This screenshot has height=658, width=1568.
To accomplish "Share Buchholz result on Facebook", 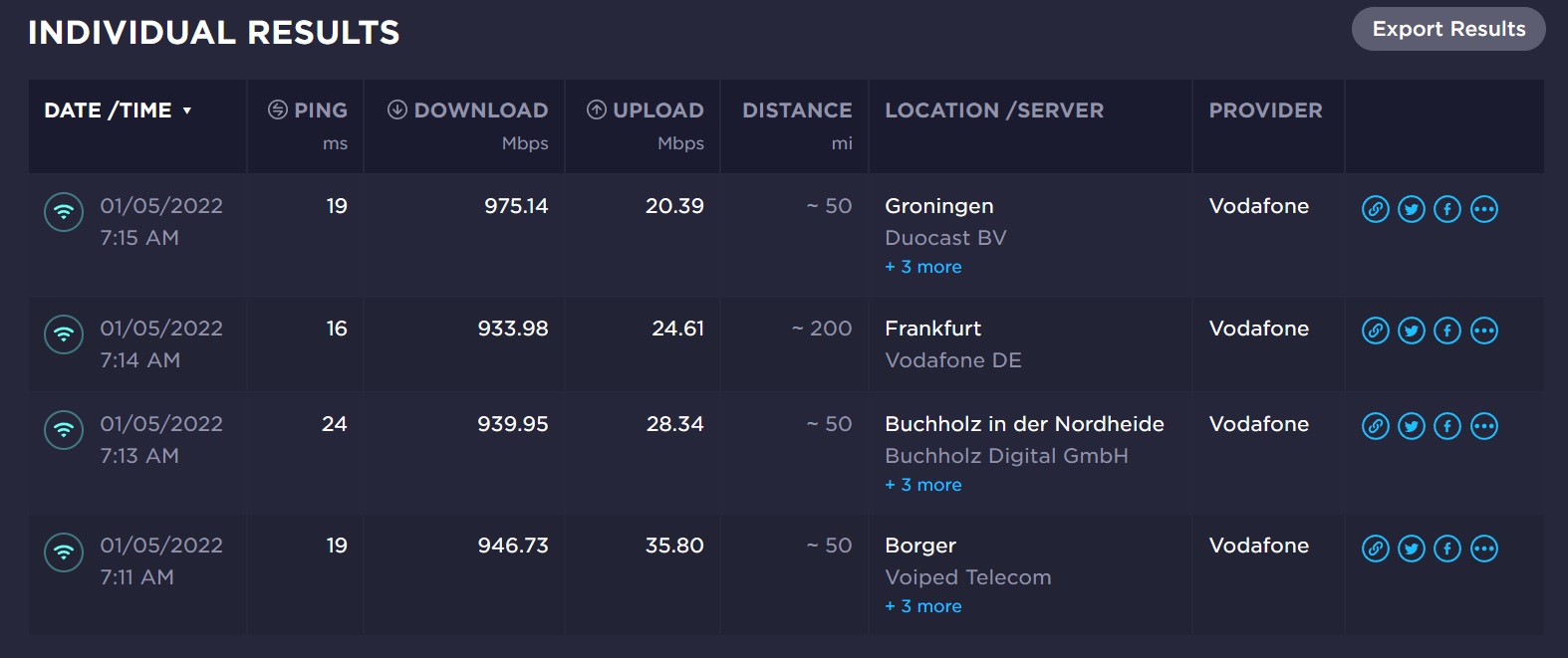I will [x=1447, y=426].
